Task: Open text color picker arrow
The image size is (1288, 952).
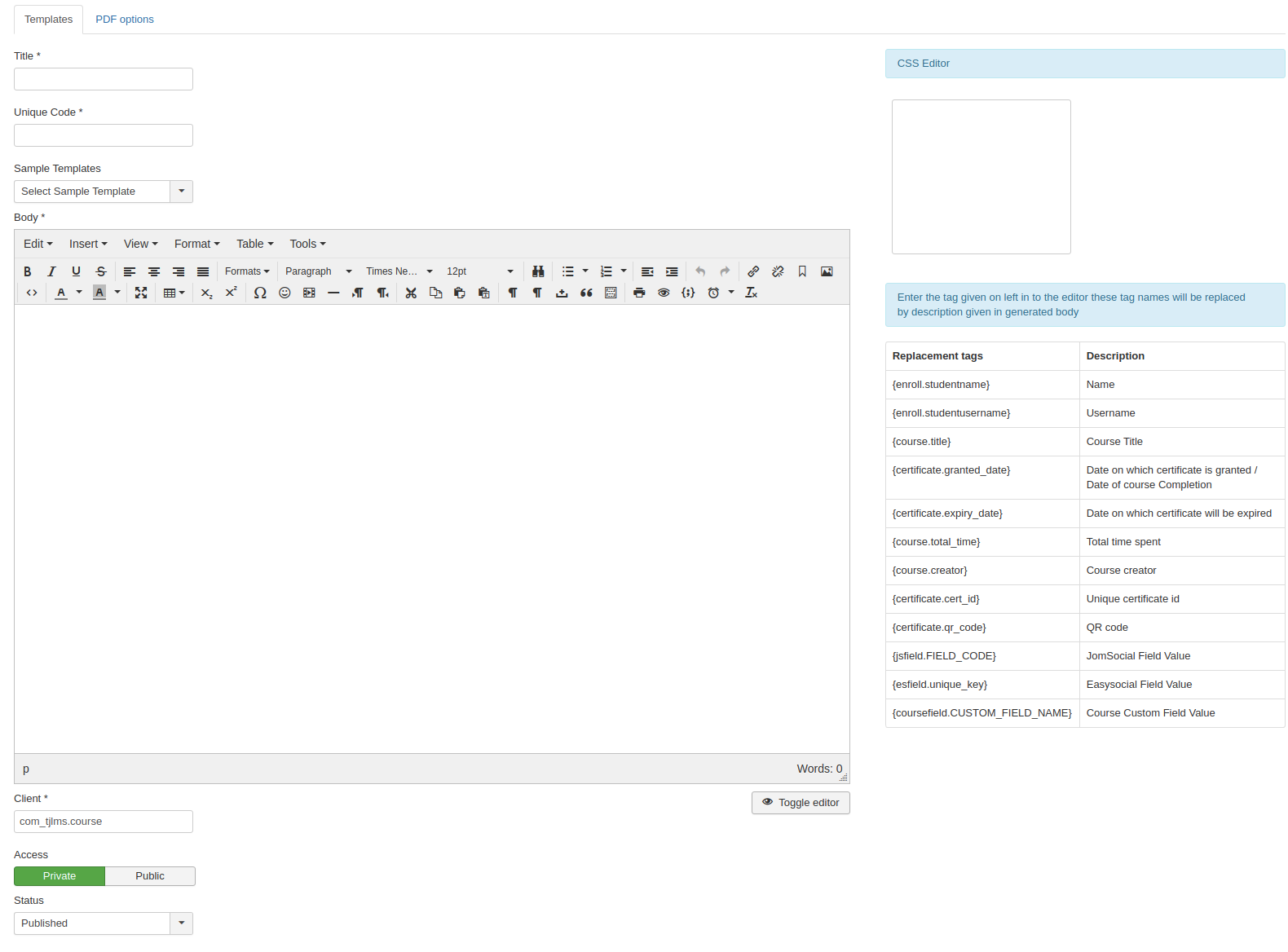Action: pyautogui.click(x=79, y=293)
